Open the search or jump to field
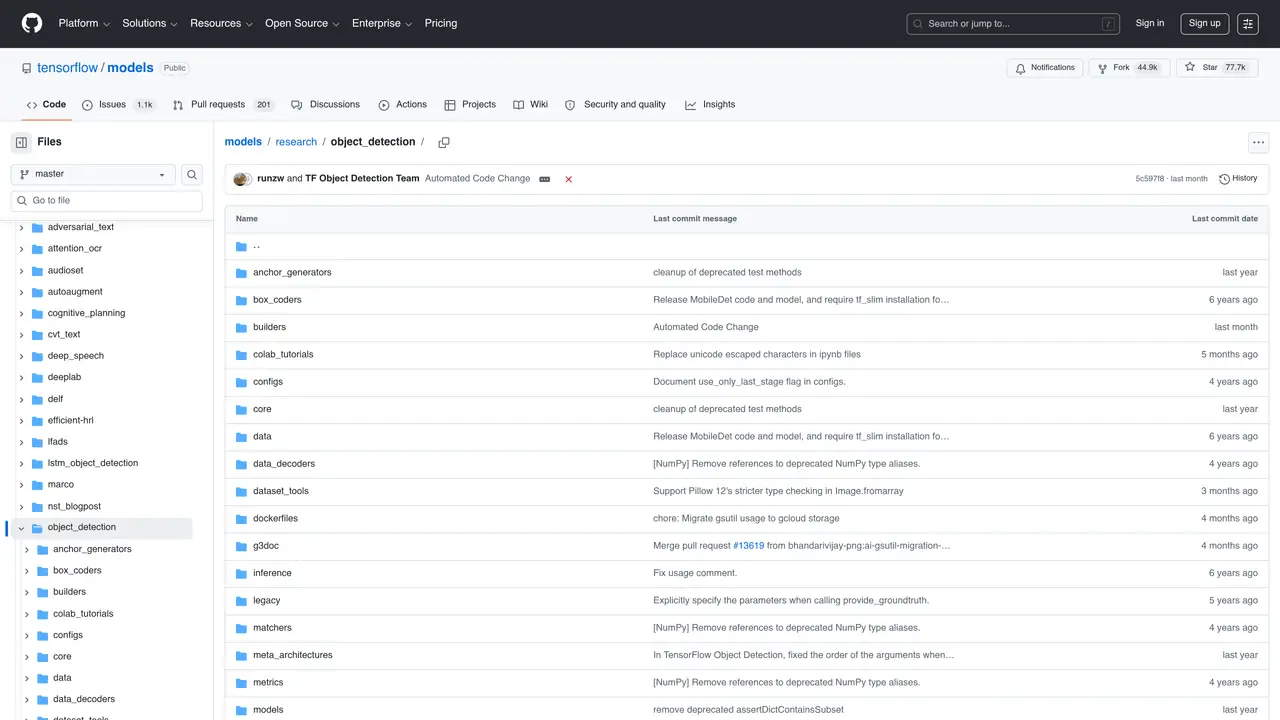 (x=1013, y=23)
